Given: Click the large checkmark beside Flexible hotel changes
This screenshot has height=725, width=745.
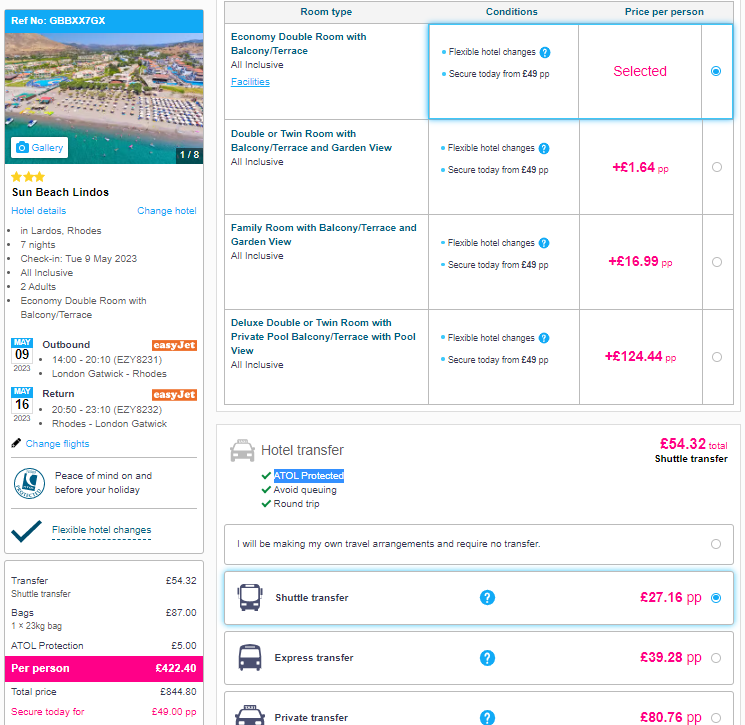Looking at the screenshot, I should (26, 531).
